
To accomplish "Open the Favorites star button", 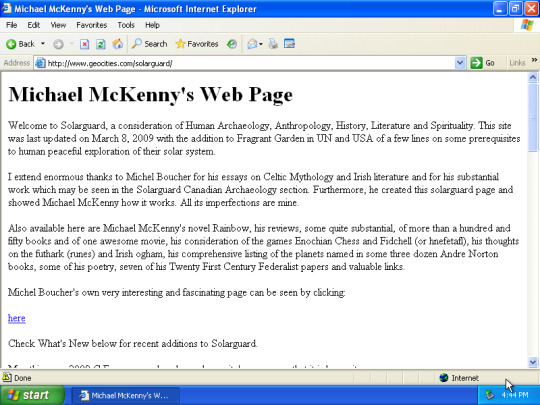I will point(197,44).
